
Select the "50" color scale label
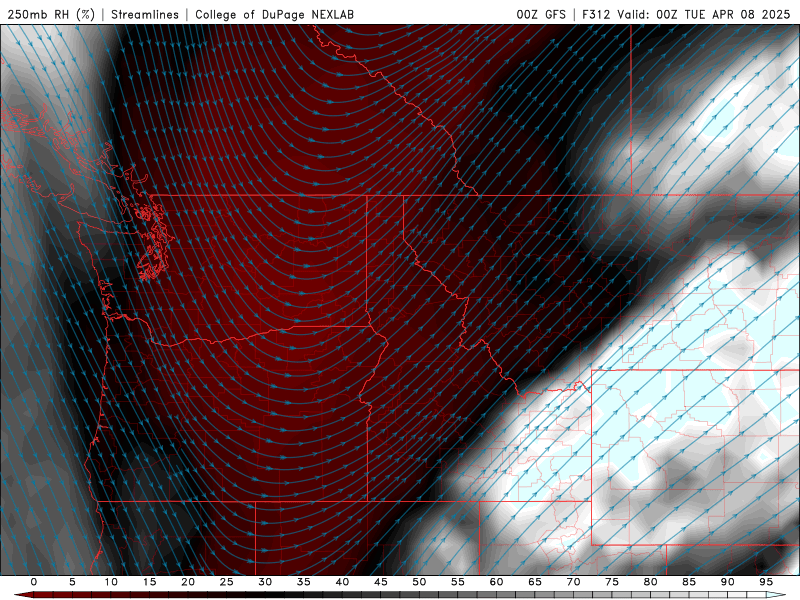419,582
